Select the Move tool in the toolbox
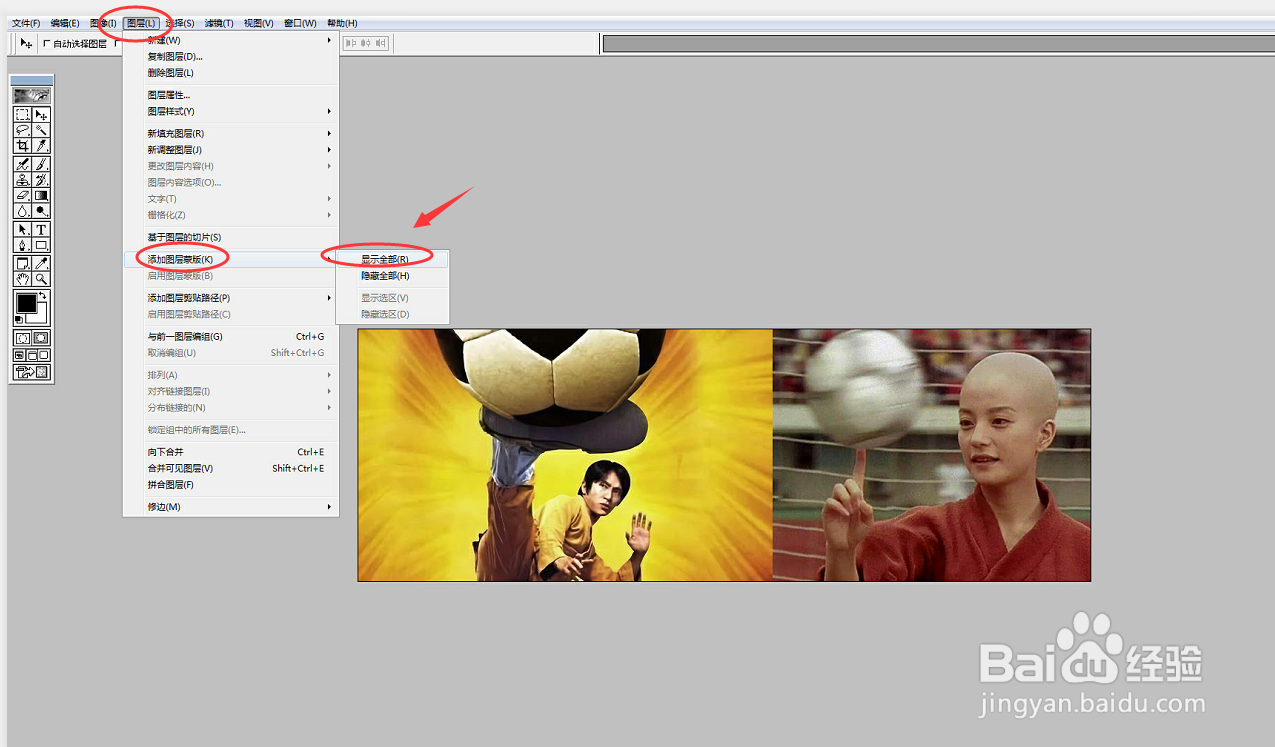 (x=42, y=114)
